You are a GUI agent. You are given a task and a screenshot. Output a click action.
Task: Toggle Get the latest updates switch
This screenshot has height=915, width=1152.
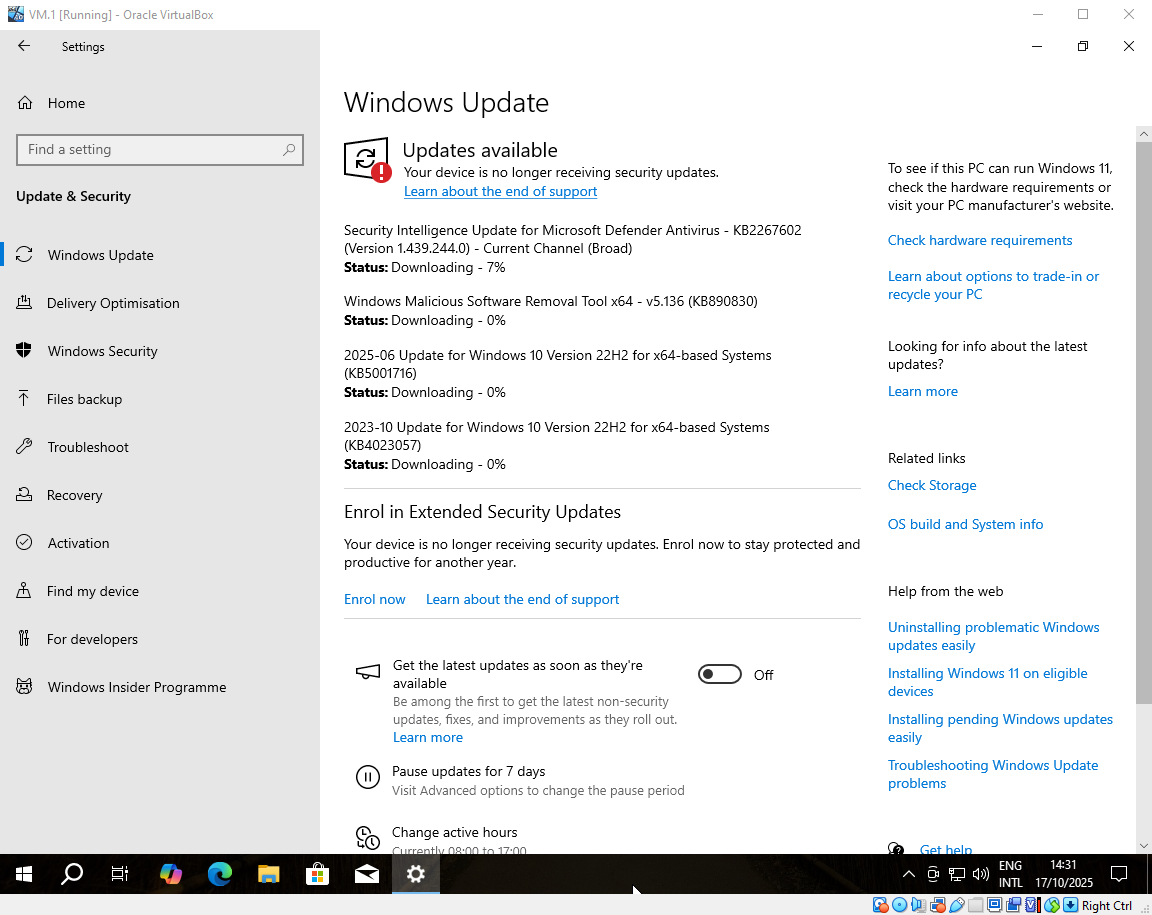(720, 674)
